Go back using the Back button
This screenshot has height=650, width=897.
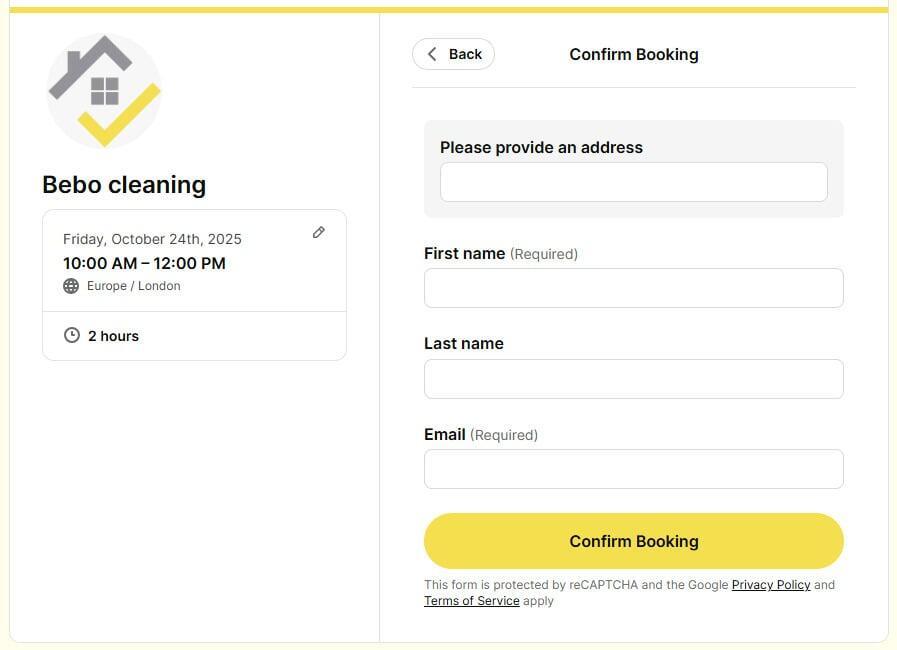click(453, 54)
